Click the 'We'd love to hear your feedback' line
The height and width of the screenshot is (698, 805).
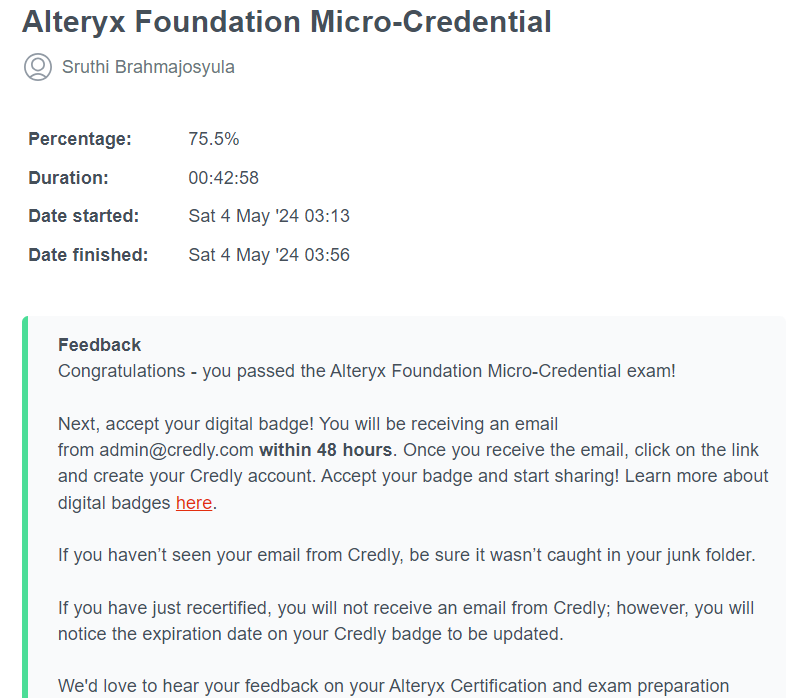(393, 686)
